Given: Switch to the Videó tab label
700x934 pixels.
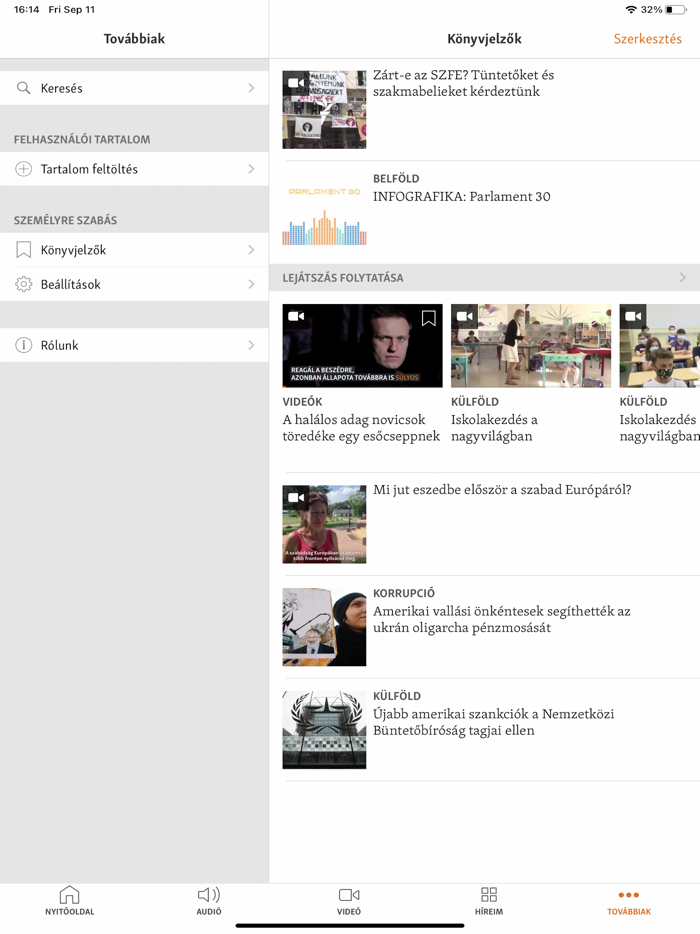Looking at the screenshot, I should (349, 911).
